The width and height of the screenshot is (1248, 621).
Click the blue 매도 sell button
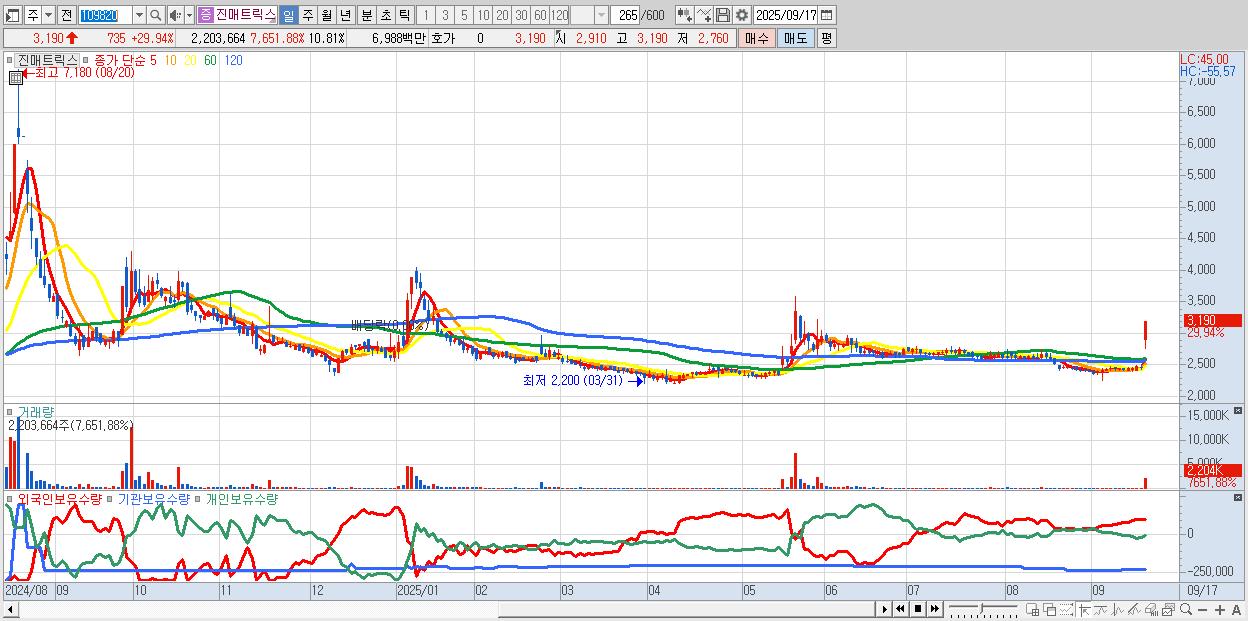point(795,38)
